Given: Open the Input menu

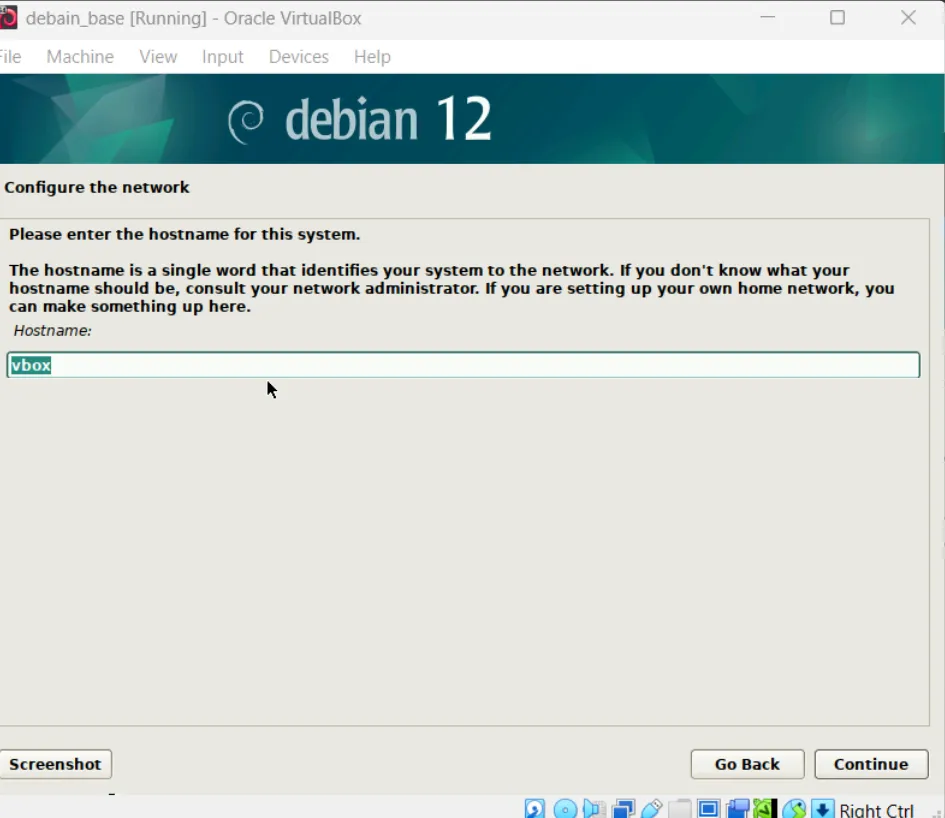Looking at the screenshot, I should [222, 57].
